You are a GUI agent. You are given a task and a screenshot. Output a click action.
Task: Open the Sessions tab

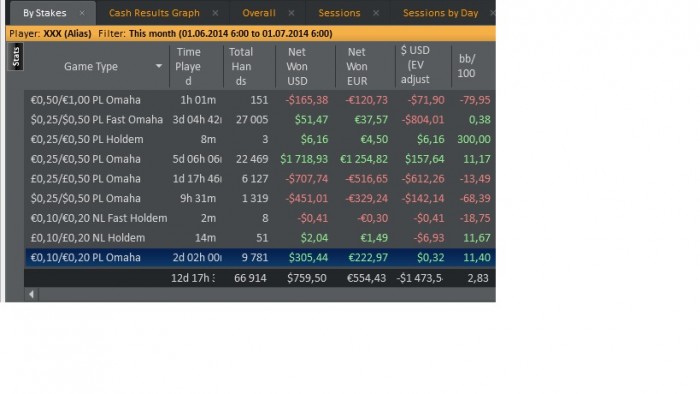click(339, 13)
